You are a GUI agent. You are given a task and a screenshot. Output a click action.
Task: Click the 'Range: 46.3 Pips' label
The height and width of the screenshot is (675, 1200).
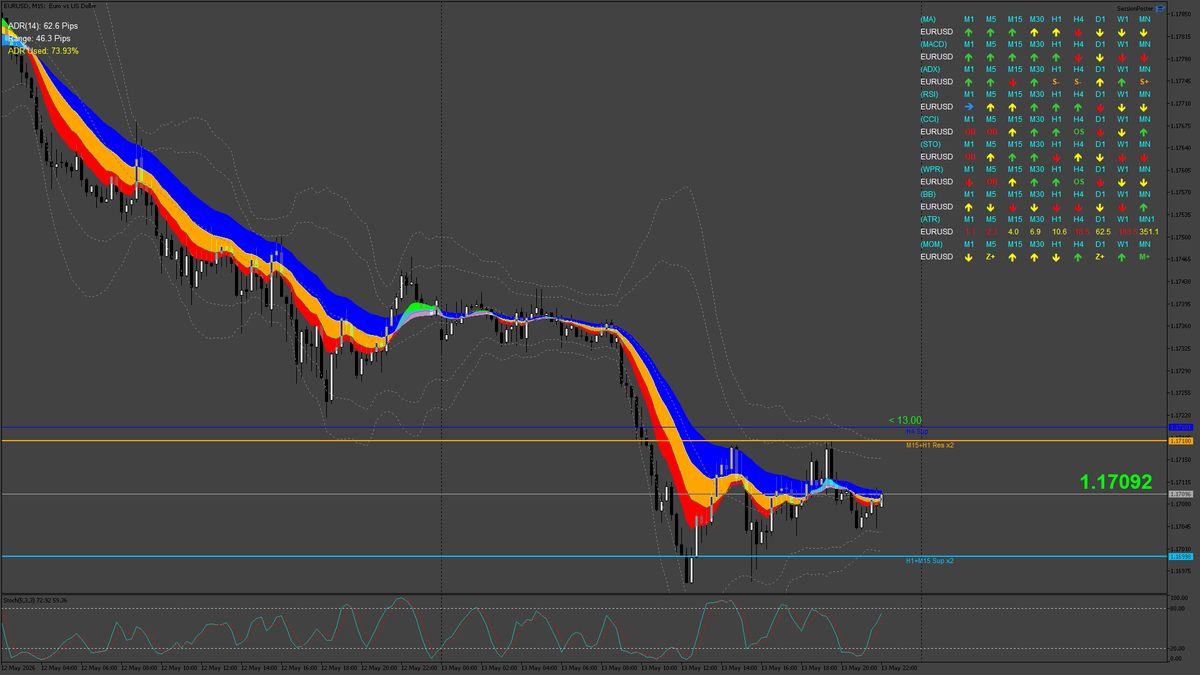38,38
